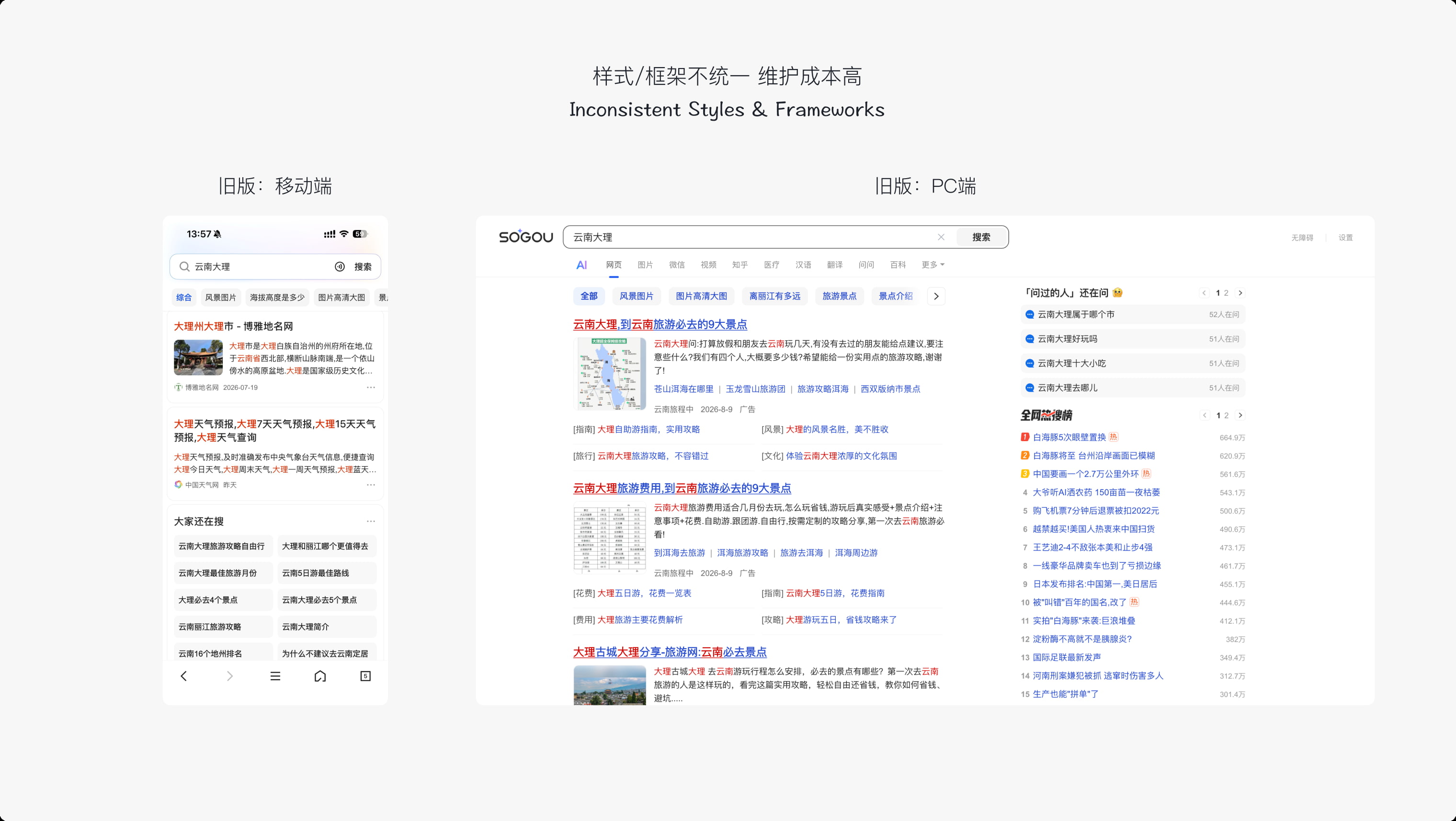The height and width of the screenshot is (821, 1456).
Task: Click the PC 搜索 button
Action: 981,237
